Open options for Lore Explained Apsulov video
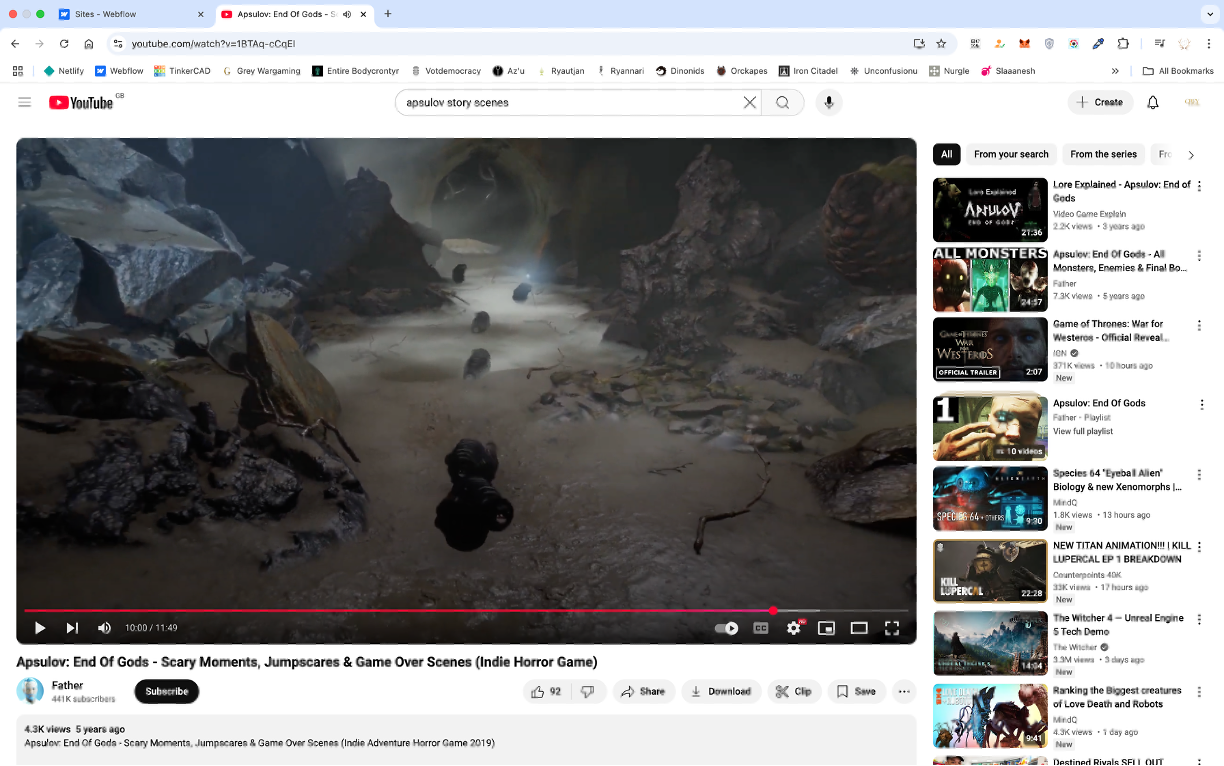 click(x=1201, y=185)
